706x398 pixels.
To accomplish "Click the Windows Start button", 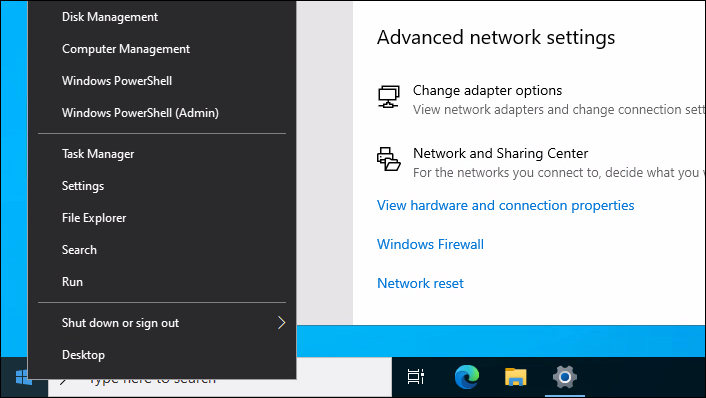I will point(22,377).
